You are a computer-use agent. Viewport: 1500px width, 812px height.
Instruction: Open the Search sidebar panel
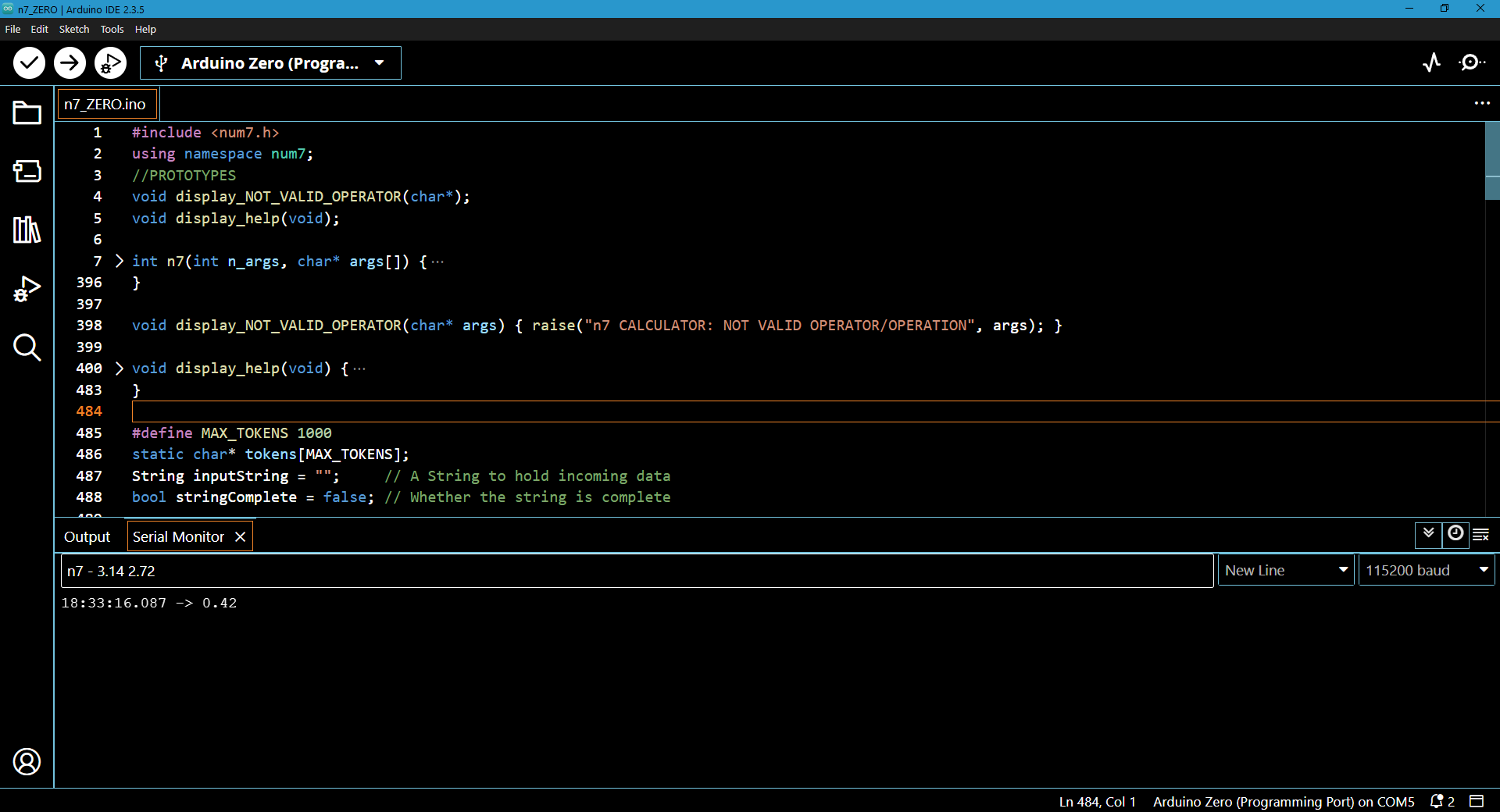click(x=27, y=347)
